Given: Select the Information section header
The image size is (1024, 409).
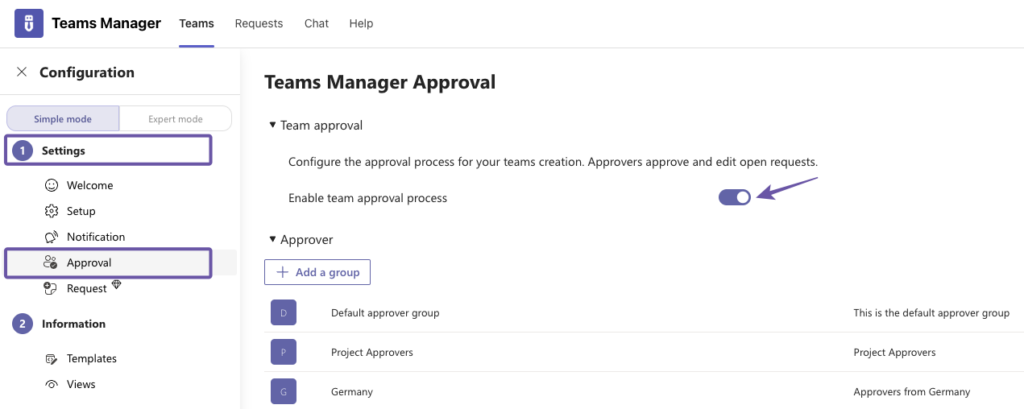Looking at the screenshot, I should point(73,323).
